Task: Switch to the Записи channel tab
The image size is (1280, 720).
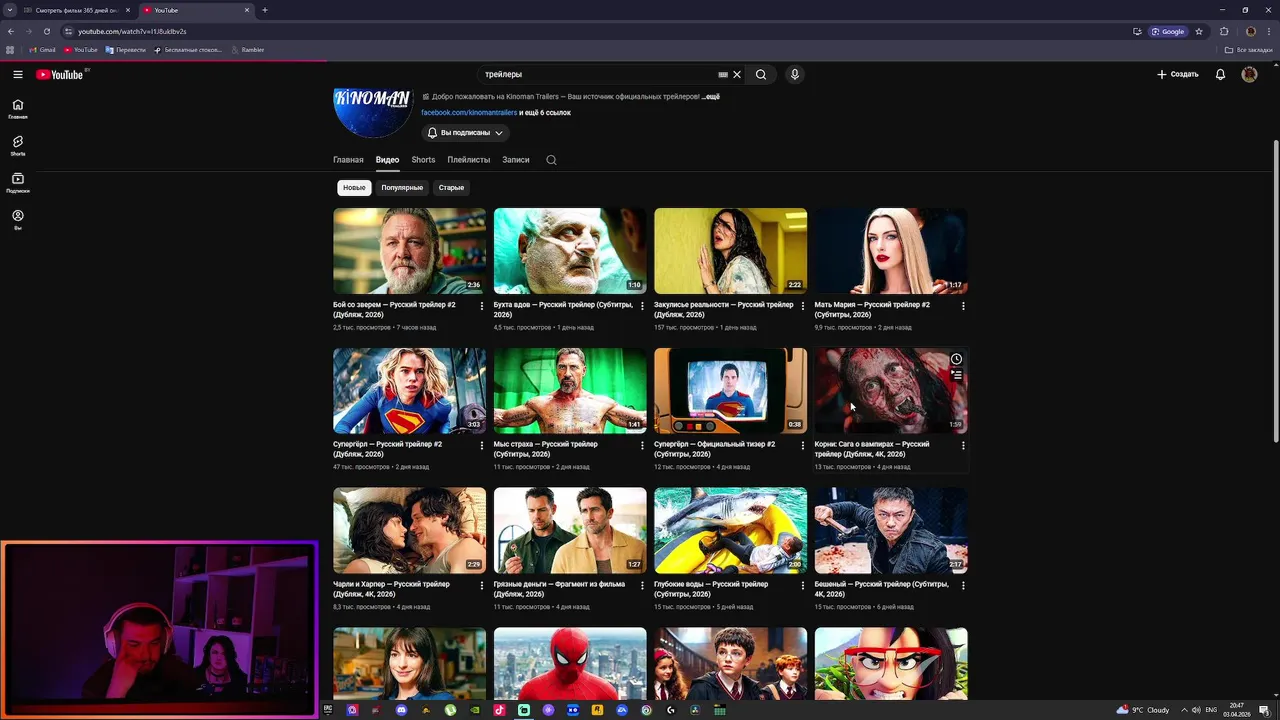Action: tap(516, 160)
